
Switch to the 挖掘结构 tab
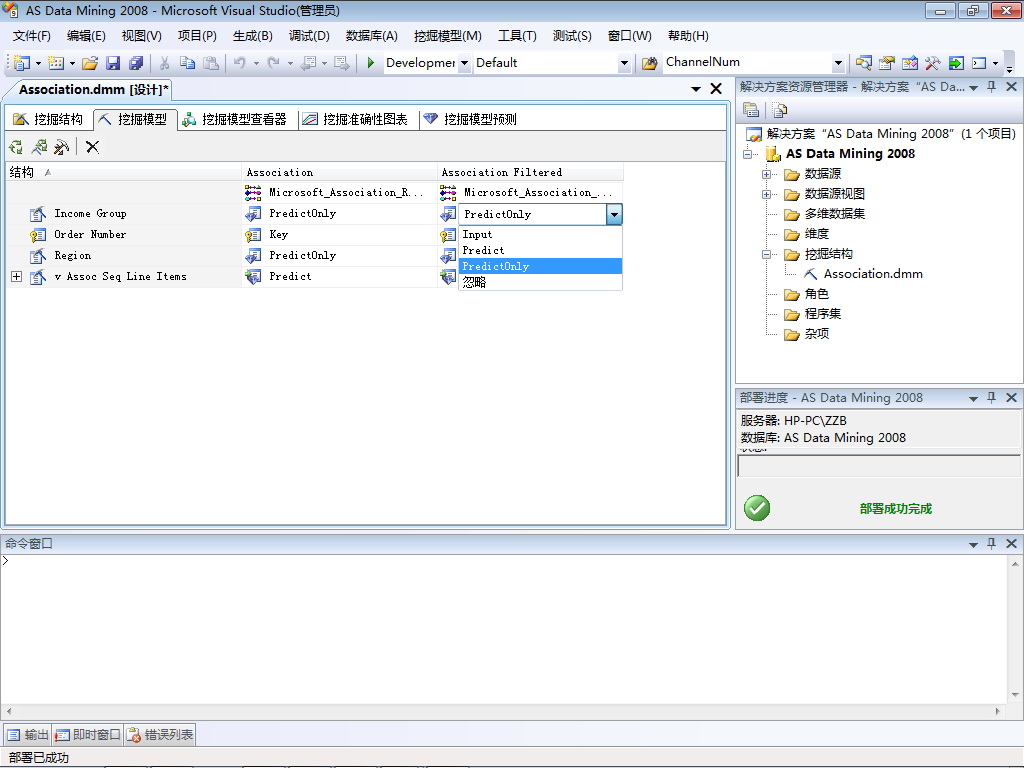pos(49,119)
